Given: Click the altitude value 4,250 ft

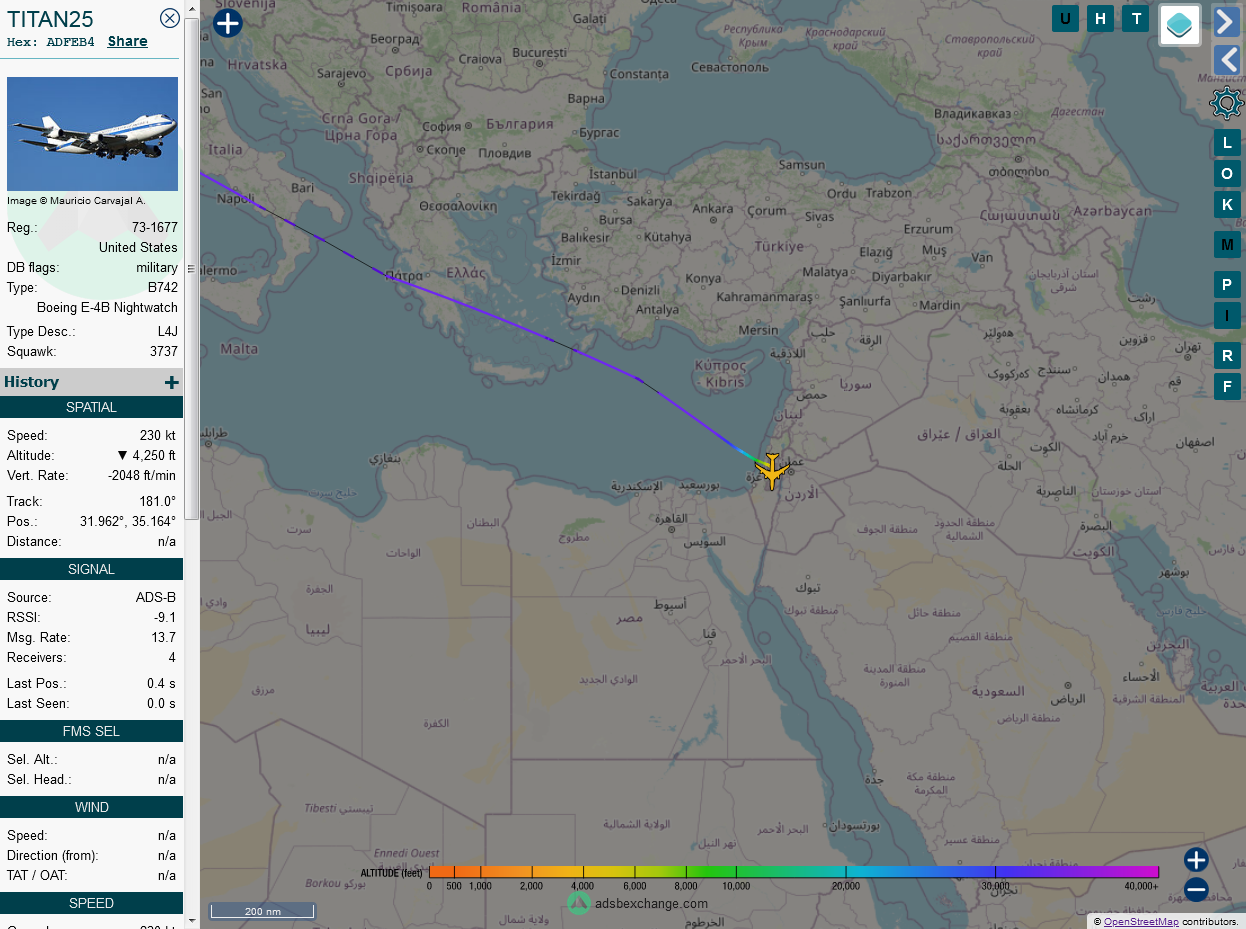Looking at the screenshot, I should click(x=147, y=456).
